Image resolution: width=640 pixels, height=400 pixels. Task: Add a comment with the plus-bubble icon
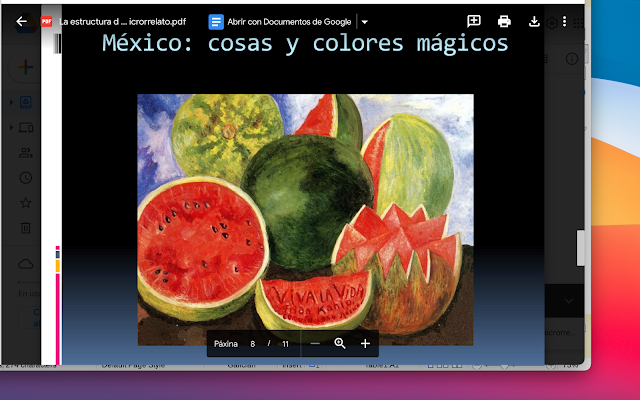click(474, 21)
